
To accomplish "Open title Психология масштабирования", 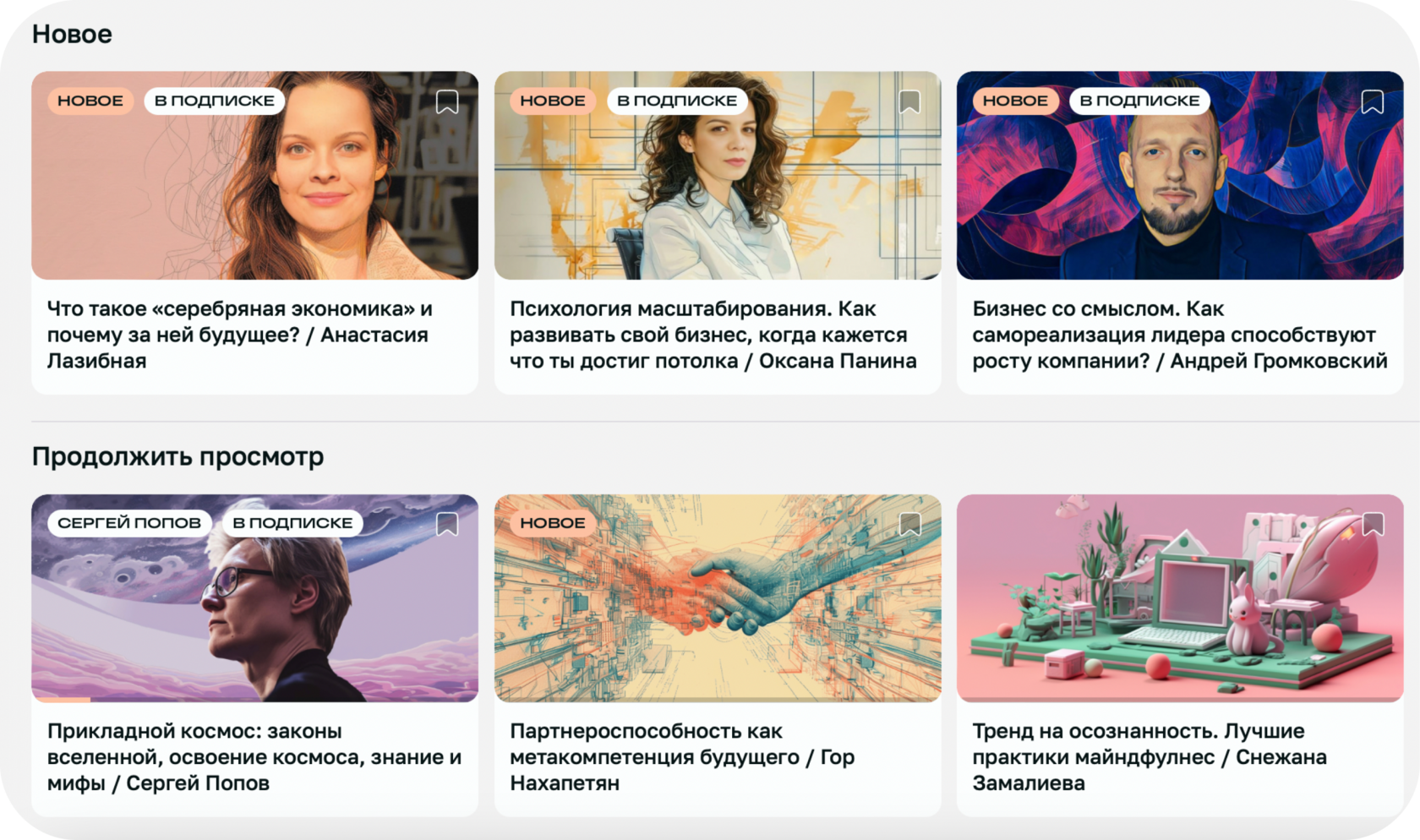I will 713,335.
